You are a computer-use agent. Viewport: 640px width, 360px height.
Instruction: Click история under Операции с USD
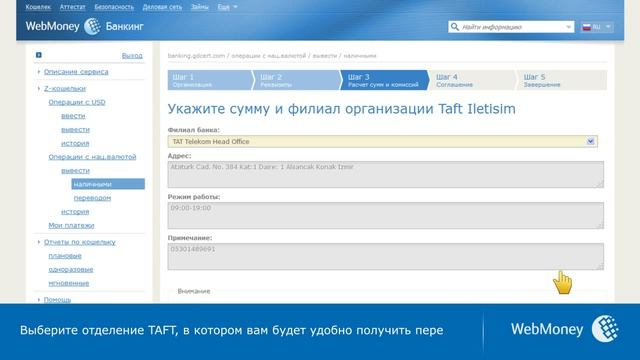[75, 143]
